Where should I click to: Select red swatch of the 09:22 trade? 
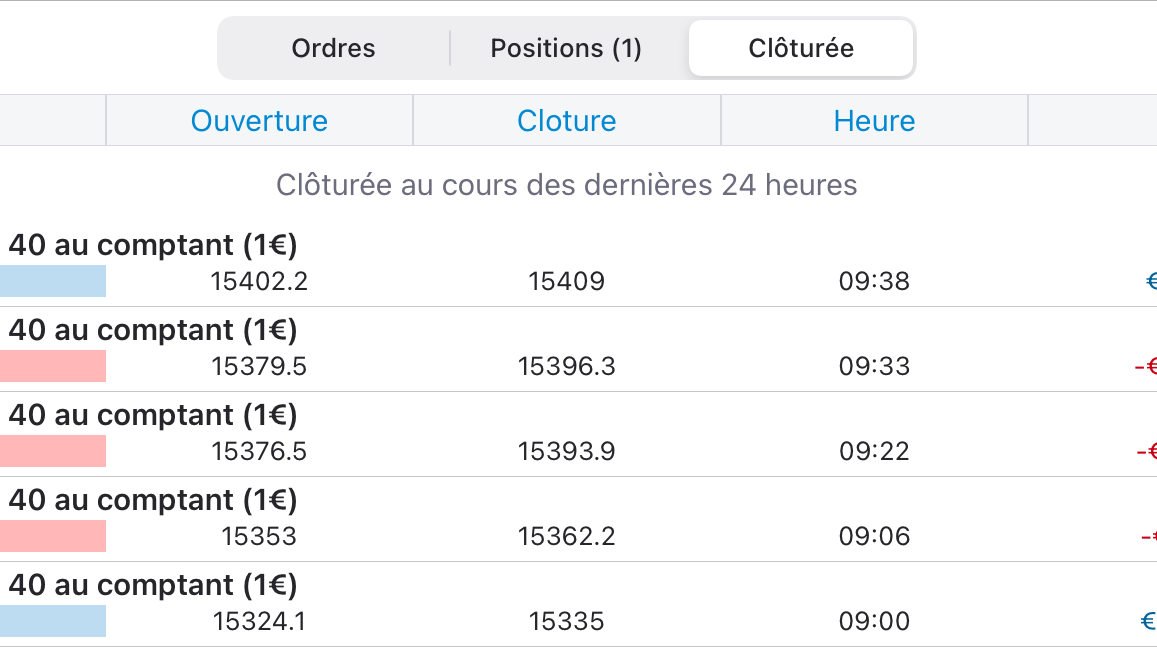point(53,451)
